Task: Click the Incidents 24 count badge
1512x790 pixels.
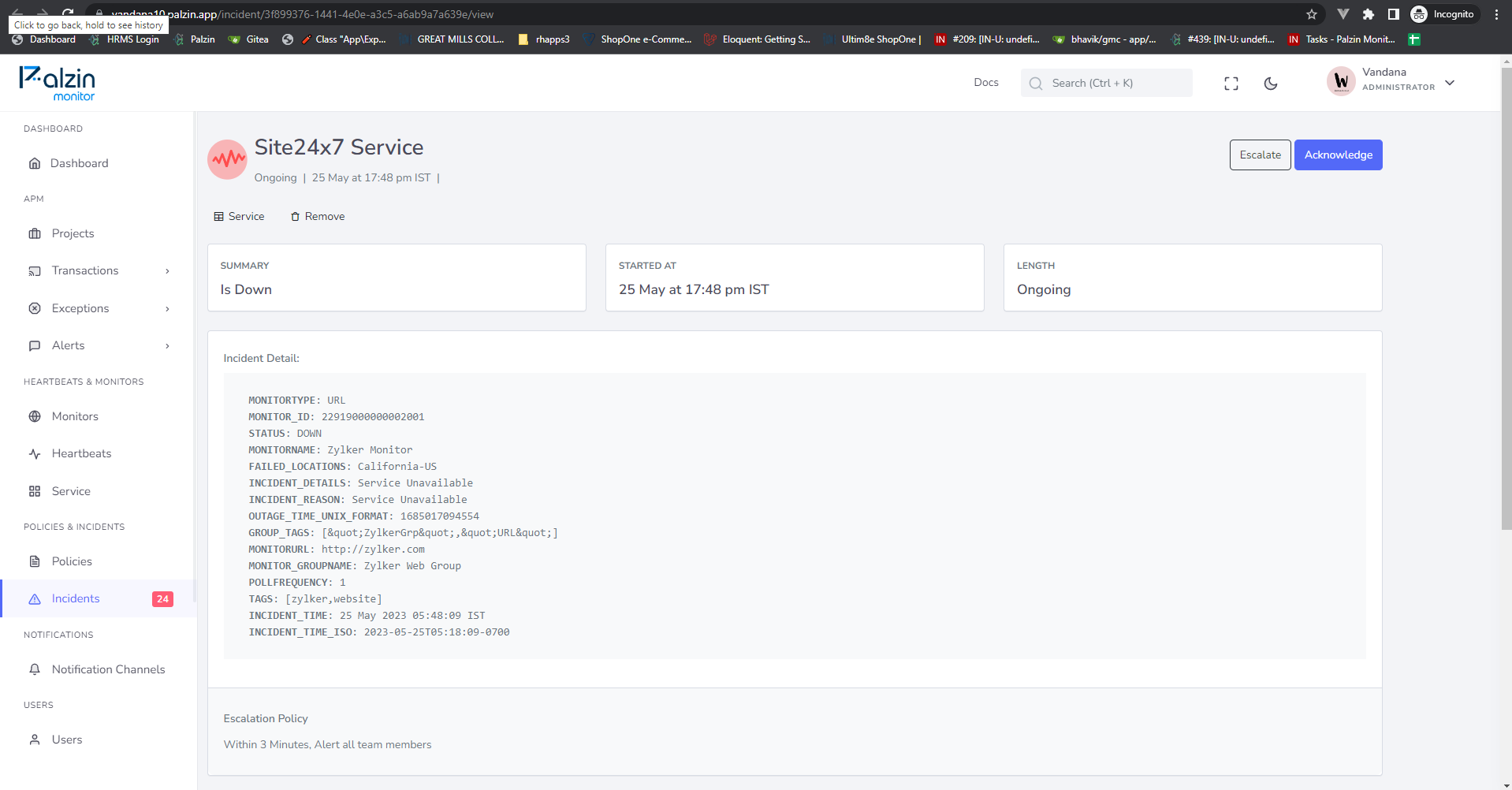Action: [x=162, y=599]
